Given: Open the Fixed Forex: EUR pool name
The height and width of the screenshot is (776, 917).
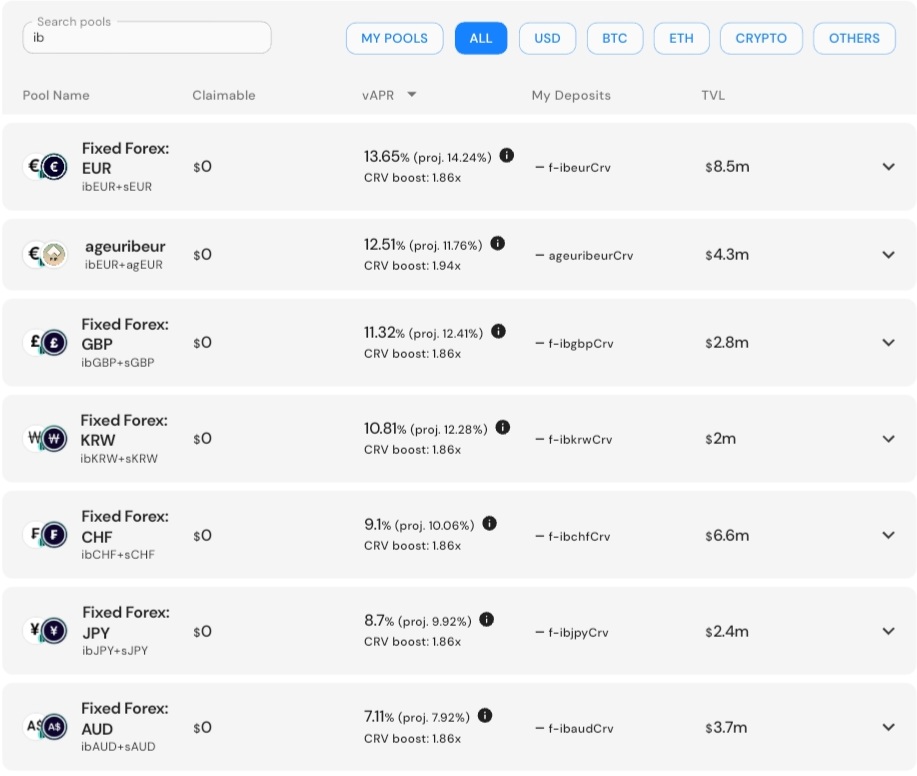Looking at the screenshot, I should 125,158.
